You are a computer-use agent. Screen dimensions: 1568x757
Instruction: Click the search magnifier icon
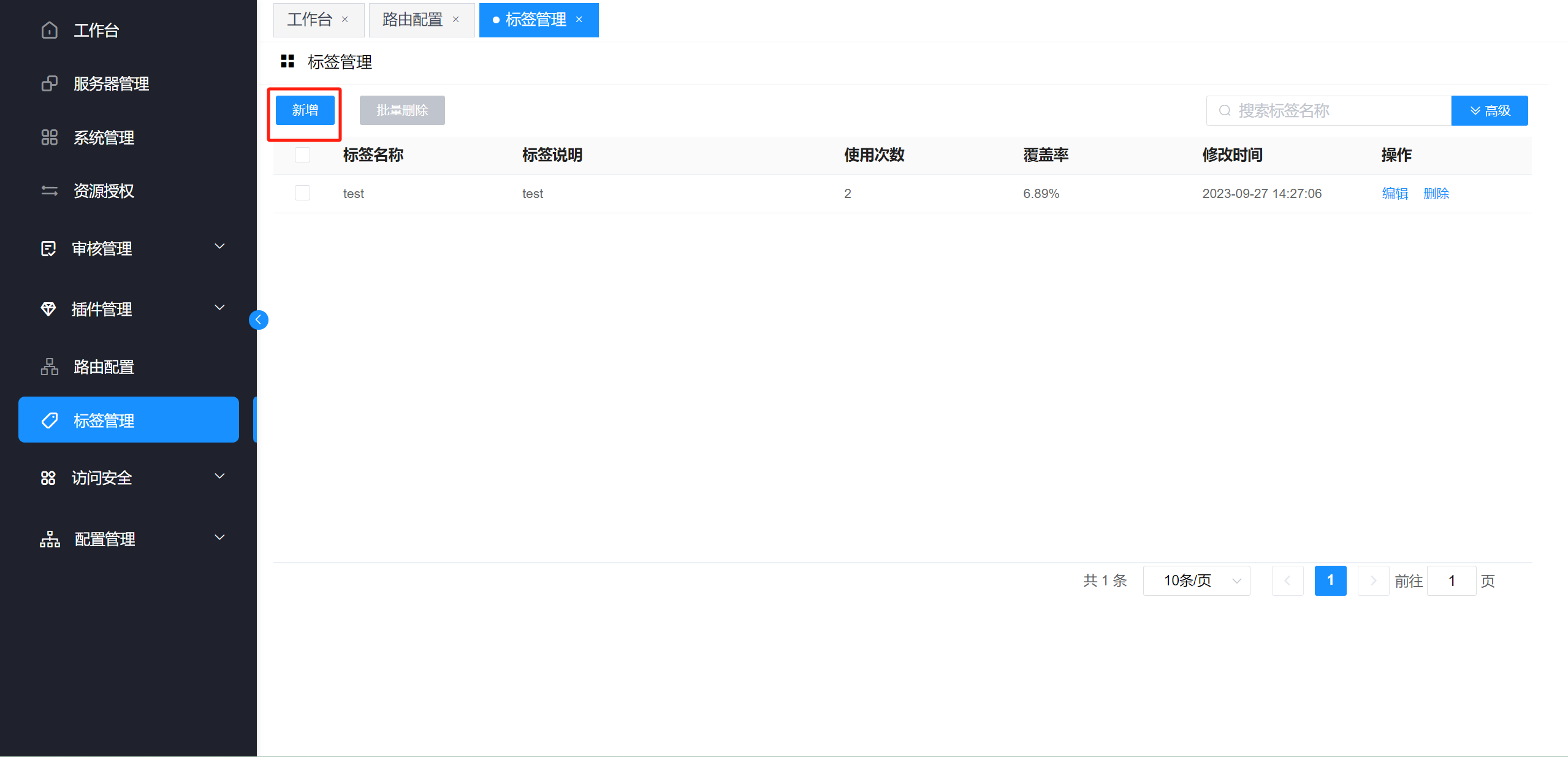pyautogui.click(x=1225, y=110)
